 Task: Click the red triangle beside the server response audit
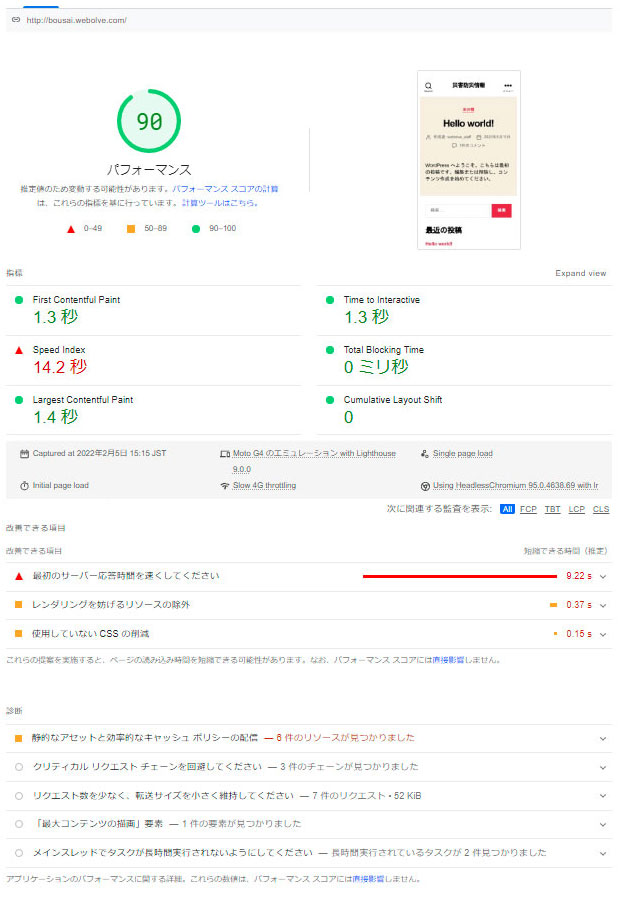(x=19, y=576)
